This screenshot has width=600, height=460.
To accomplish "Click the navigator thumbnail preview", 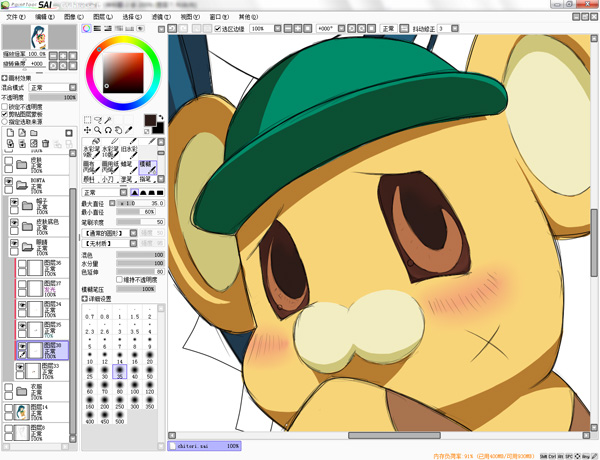I will click(x=40, y=36).
